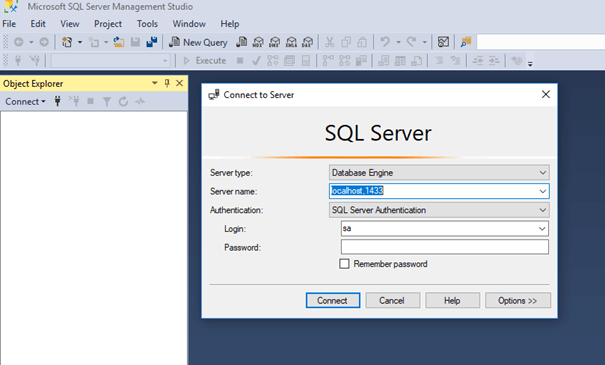Open the File menu
Image resolution: width=605 pixels, height=365 pixels.
click(9, 24)
